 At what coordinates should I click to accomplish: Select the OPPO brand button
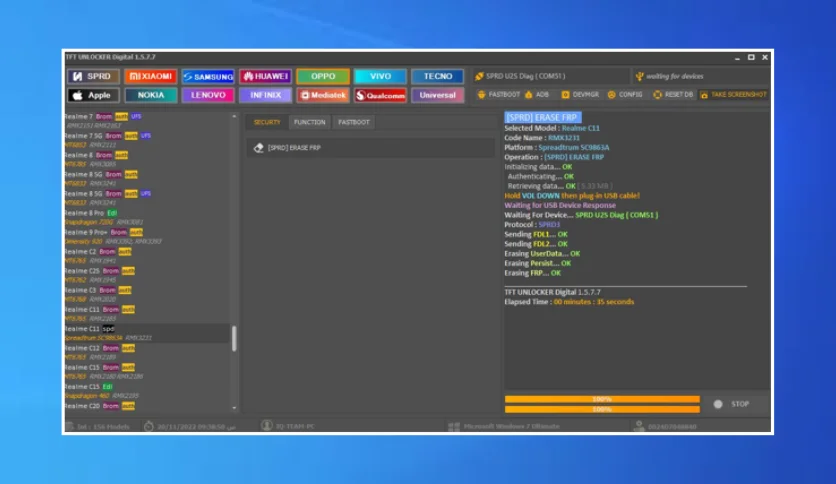[x=323, y=76]
